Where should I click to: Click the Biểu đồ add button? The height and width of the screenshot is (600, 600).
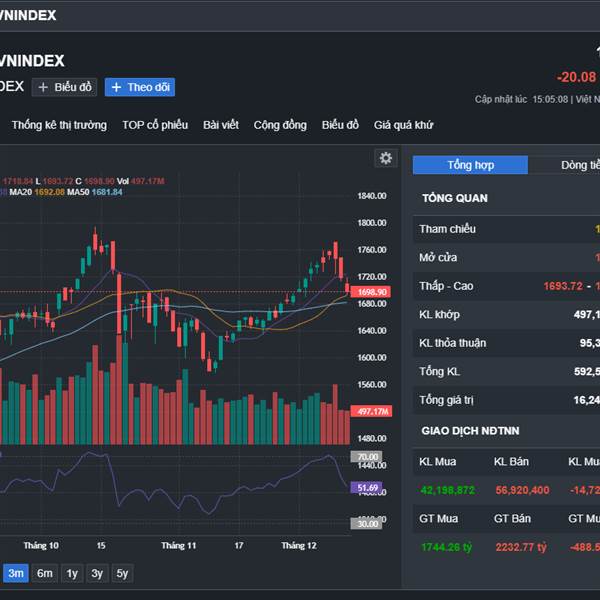point(64,87)
